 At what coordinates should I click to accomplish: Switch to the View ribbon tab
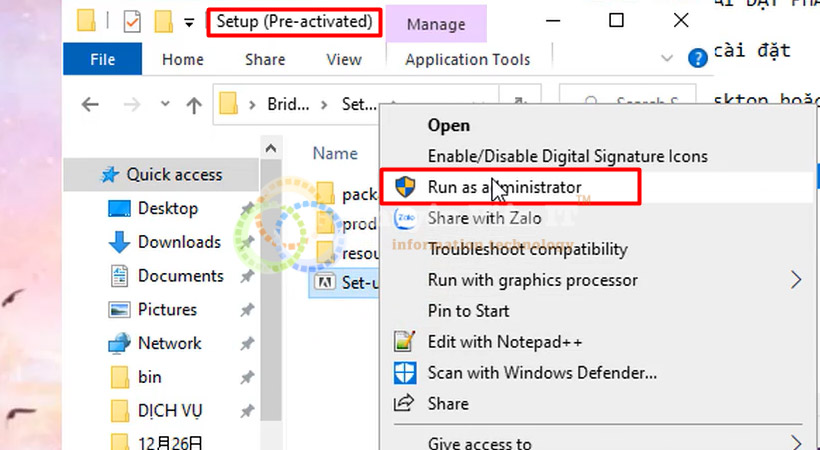coord(343,60)
